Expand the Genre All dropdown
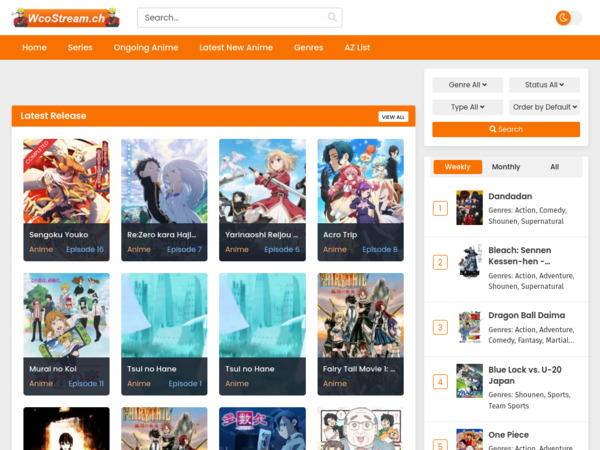 click(468, 85)
